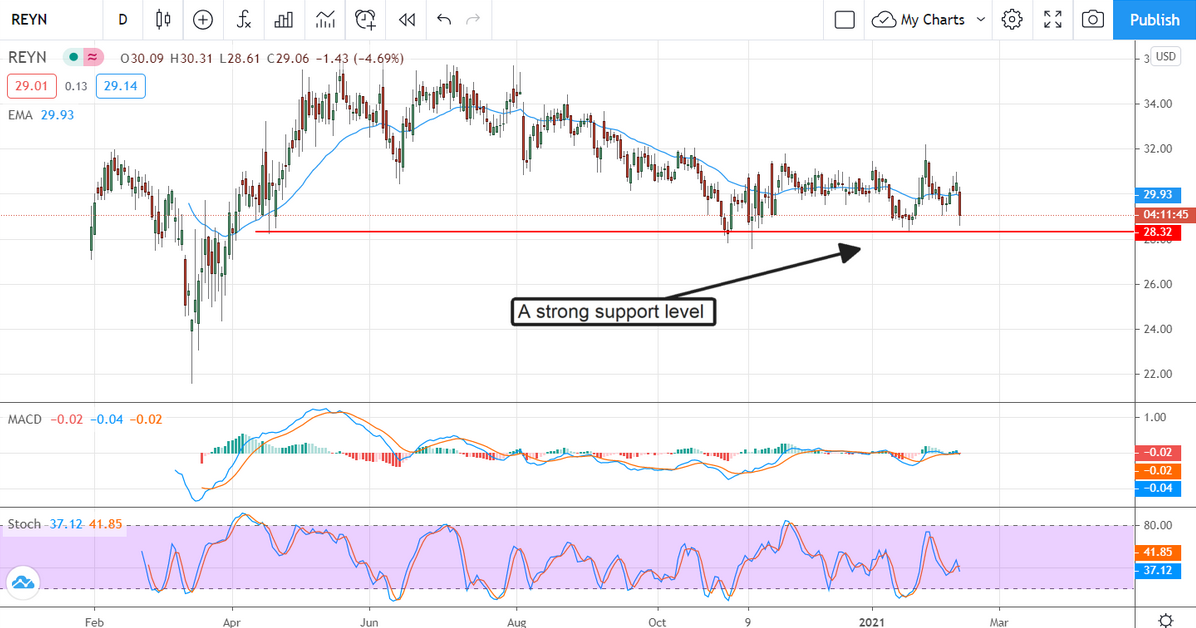The height and width of the screenshot is (628, 1196).
Task: Click the 29.93 EMA price label
Action: [x=1158, y=195]
